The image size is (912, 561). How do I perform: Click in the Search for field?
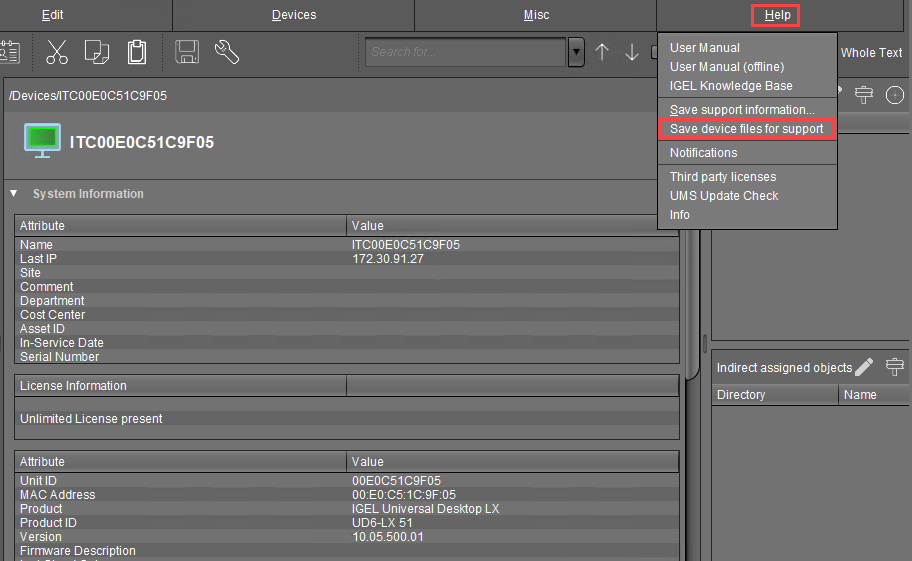click(x=465, y=53)
